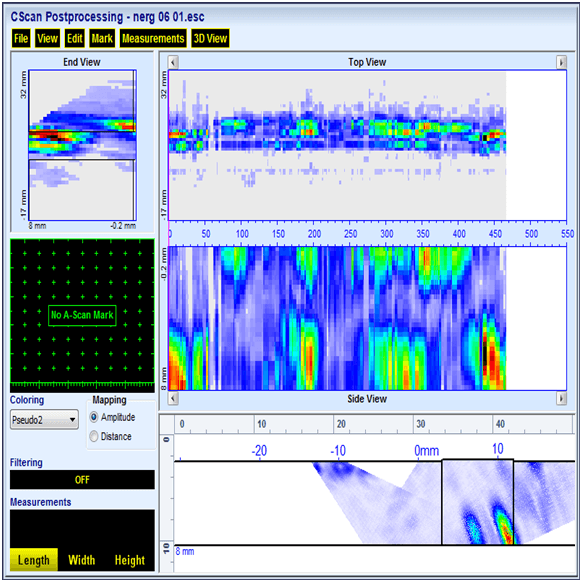Click the Side View right arrow
582x582 pixels.
(x=561, y=399)
